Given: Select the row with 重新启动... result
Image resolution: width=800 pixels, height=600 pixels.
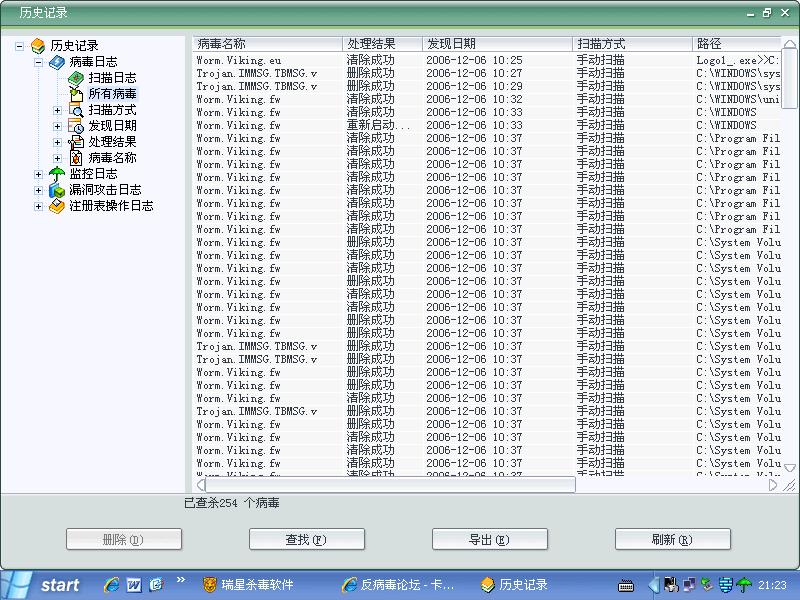Looking at the screenshot, I should (487, 126).
